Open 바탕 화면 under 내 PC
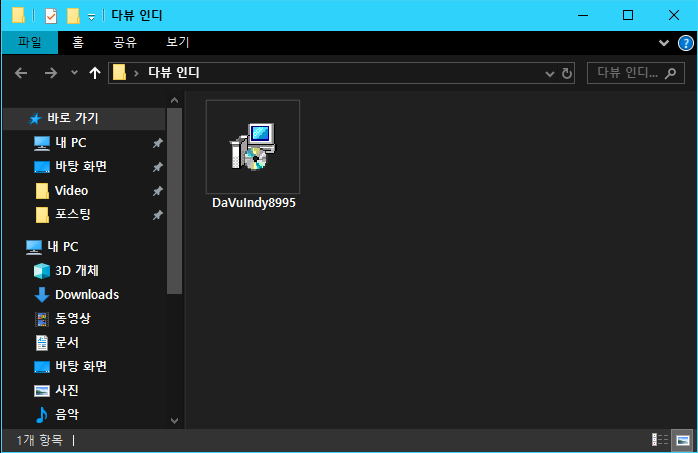This screenshot has width=698, height=453. [x=81, y=367]
